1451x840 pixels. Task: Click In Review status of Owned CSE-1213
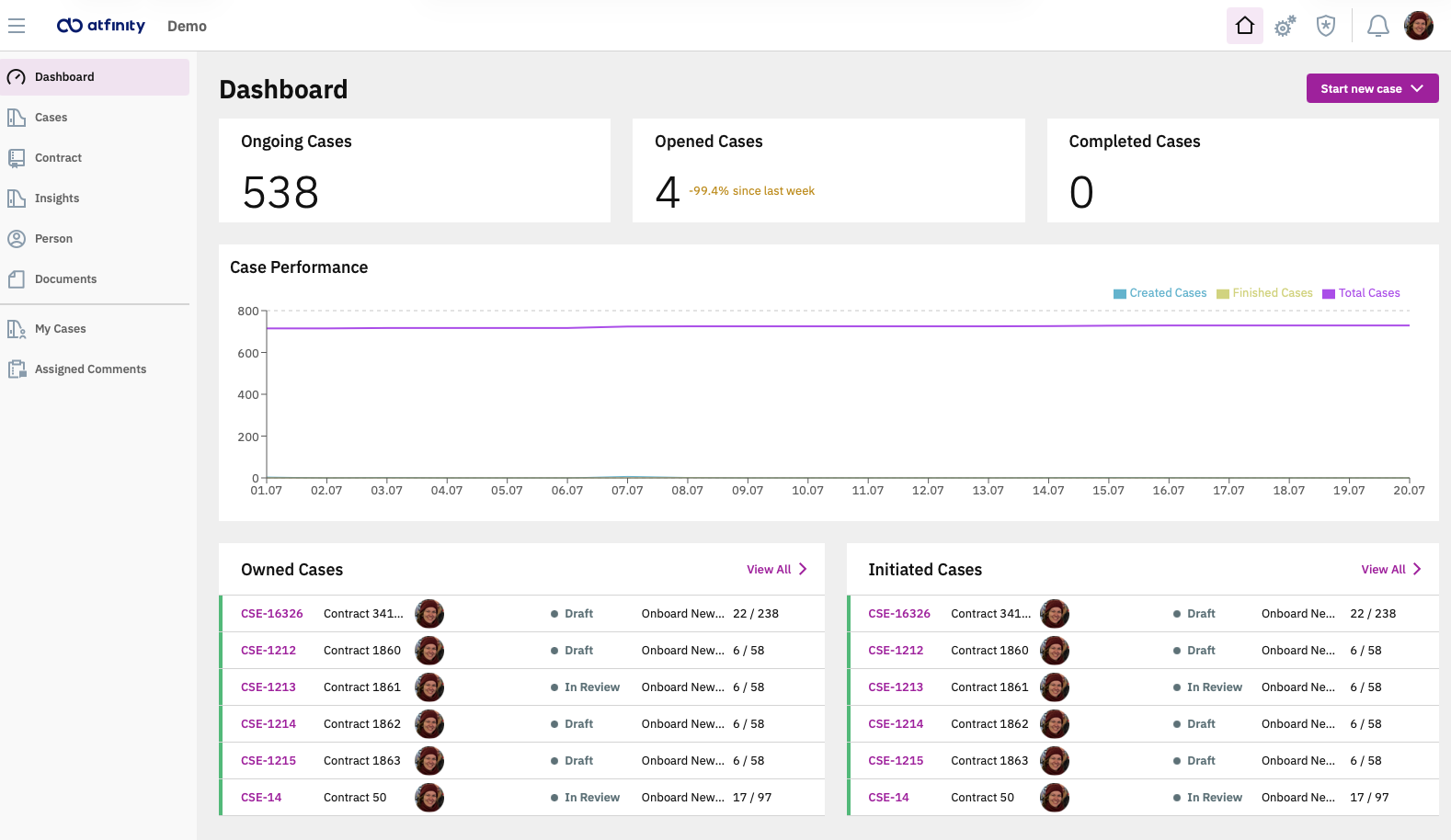click(585, 687)
